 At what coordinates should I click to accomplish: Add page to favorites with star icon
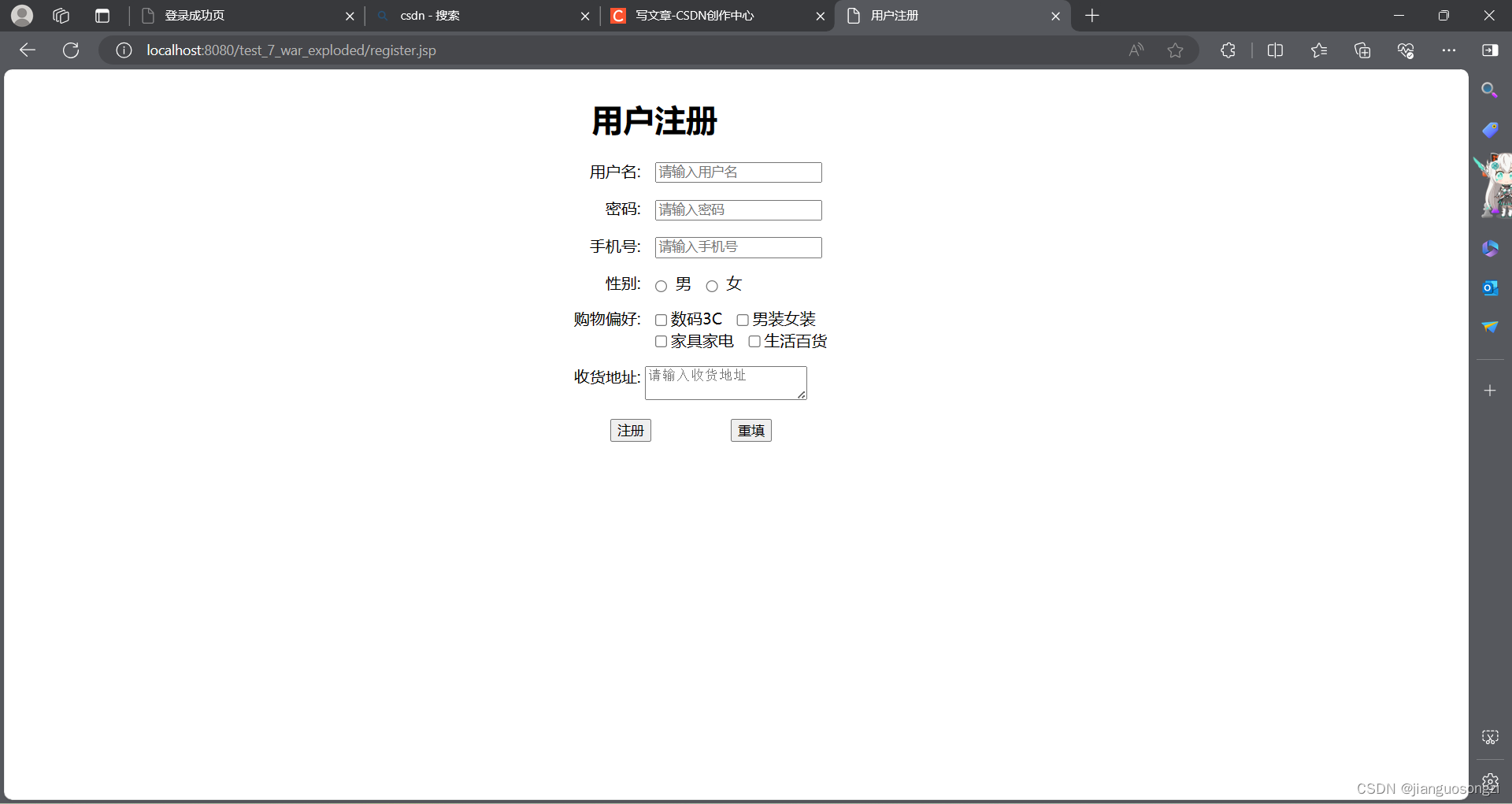[1175, 50]
